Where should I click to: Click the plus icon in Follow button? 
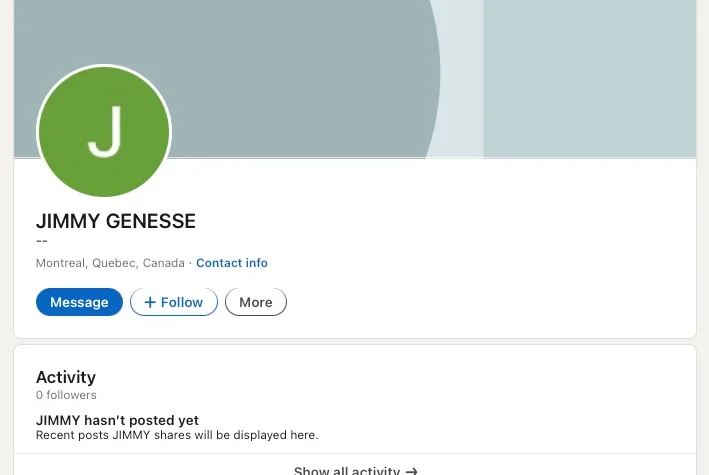tap(150, 302)
